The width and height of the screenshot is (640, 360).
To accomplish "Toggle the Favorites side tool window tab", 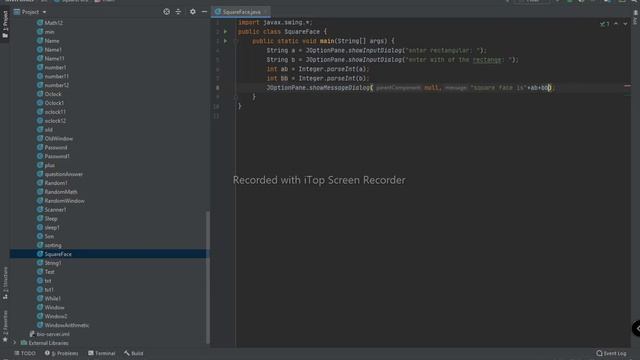I will (5, 325).
